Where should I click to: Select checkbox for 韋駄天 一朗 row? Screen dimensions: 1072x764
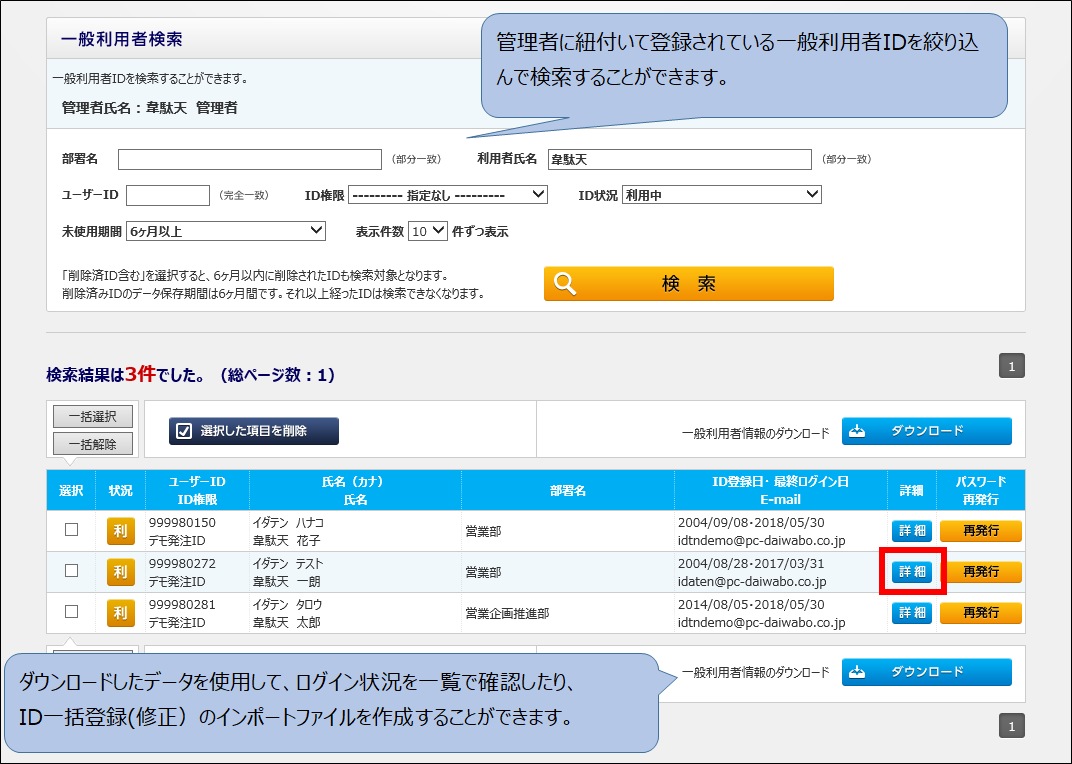[72, 571]
